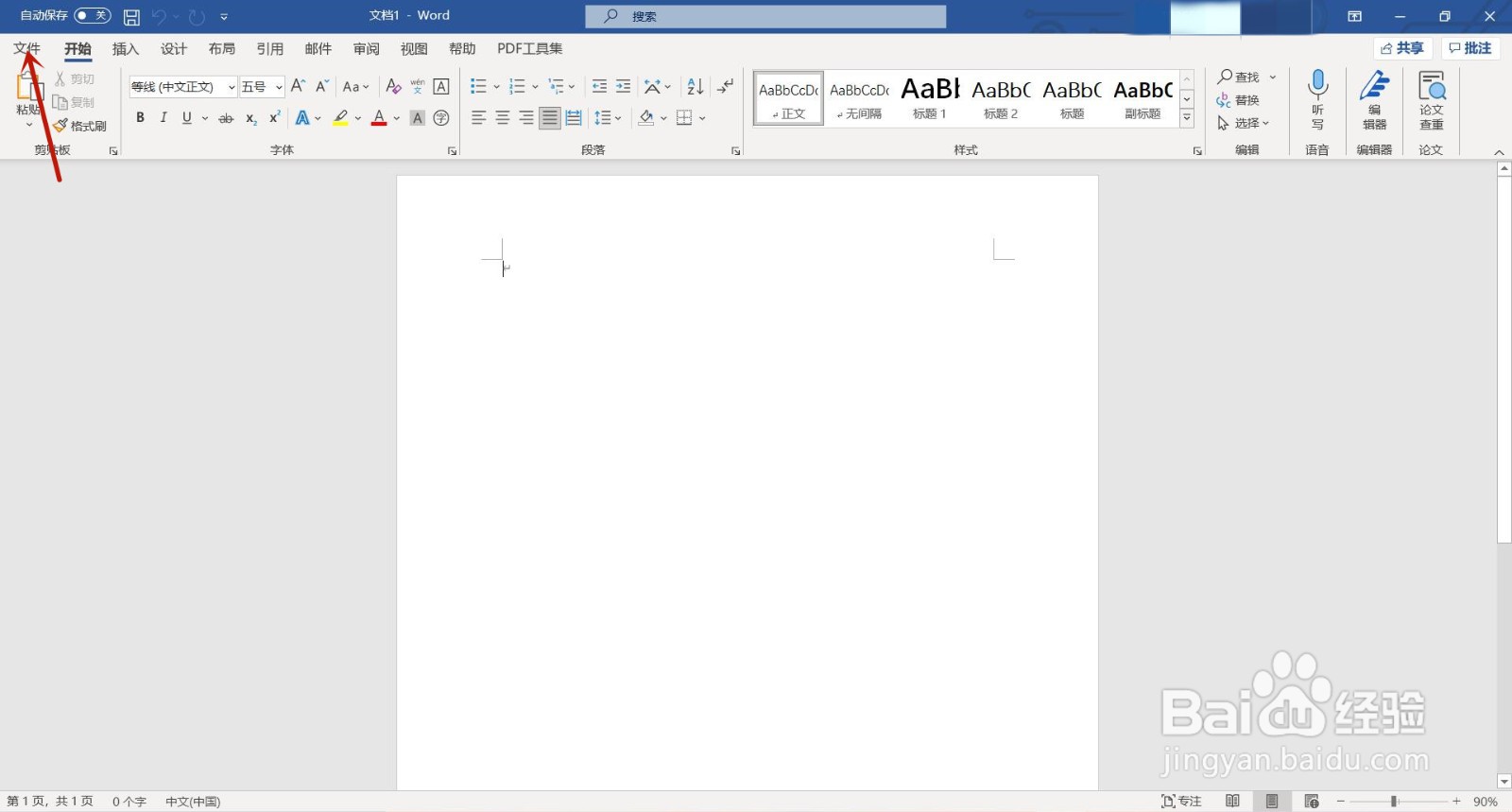Screen dimensions: 1512x812
Task: Open the File (文件) tab
Action: tap(26, 49)
